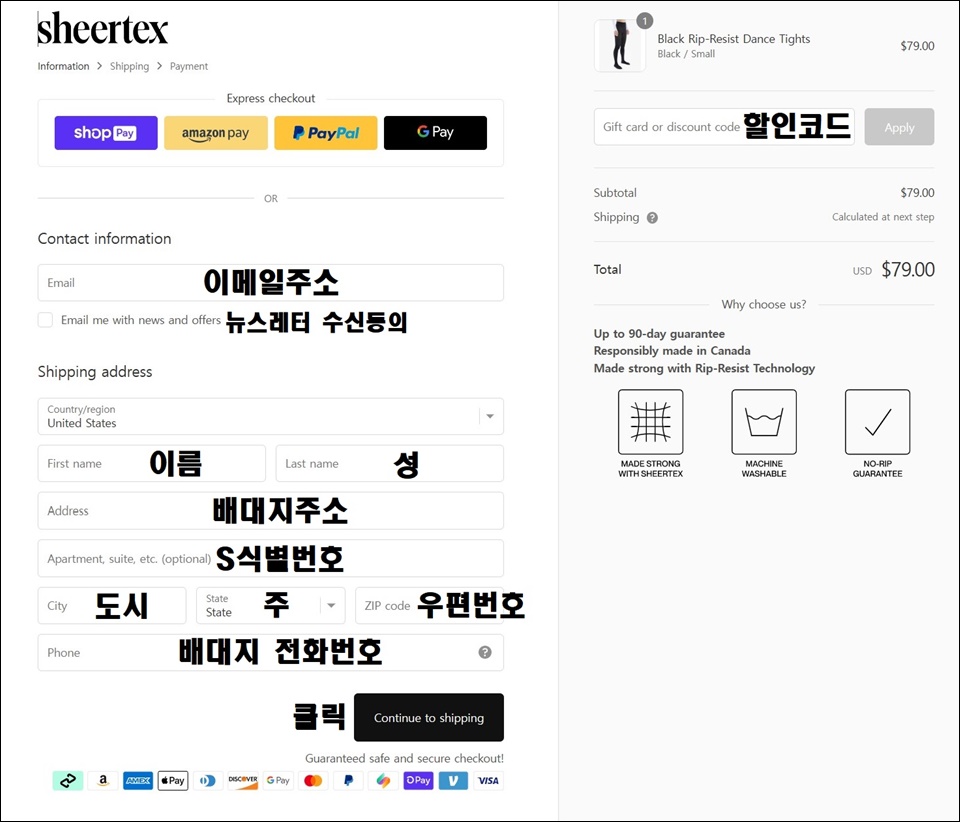Image resolution: width=960 pixels, height=822 pixels.
Task: Open Shipping cost help icon
Action: [652, 217]
